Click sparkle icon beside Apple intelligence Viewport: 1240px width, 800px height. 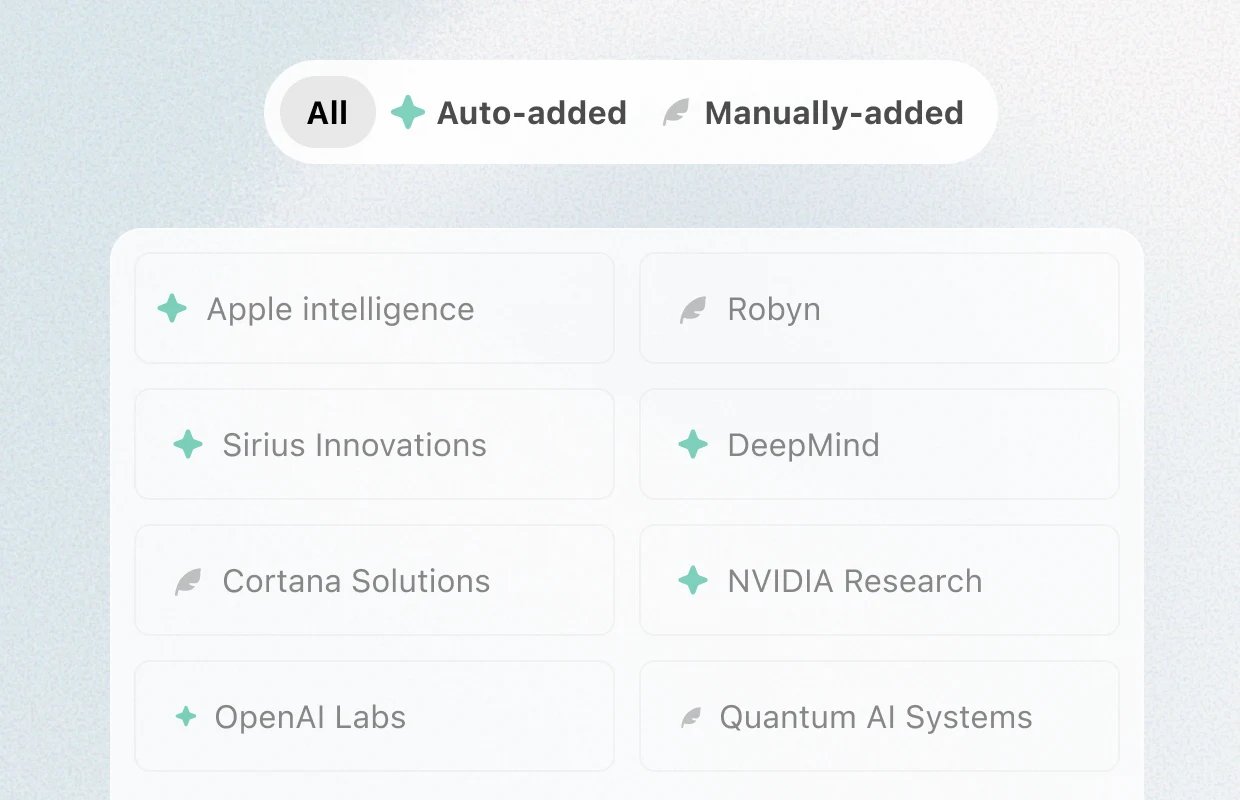pos(173,309)
